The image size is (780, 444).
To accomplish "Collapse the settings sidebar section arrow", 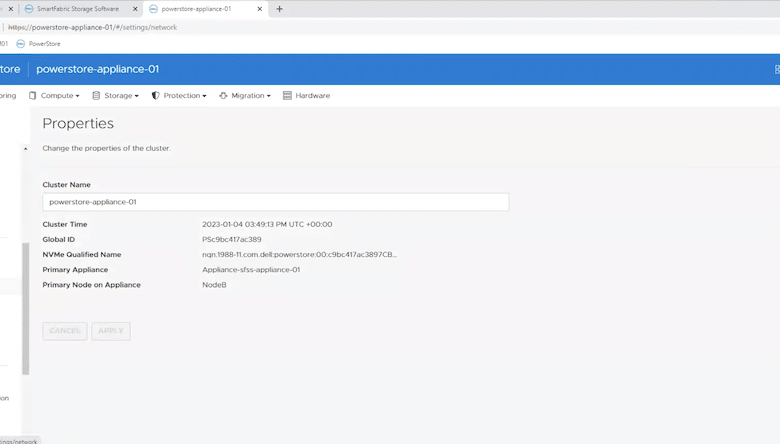I will (25, 149).
